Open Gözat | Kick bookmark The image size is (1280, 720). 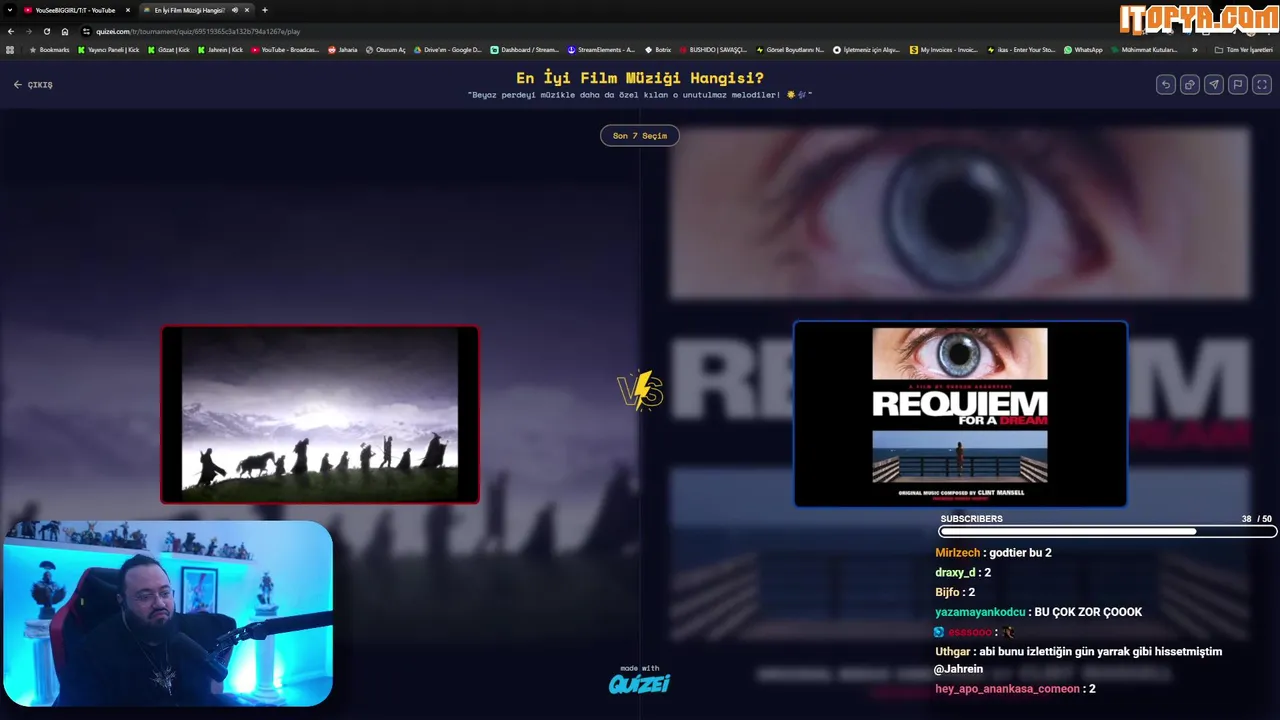[169, 49]
